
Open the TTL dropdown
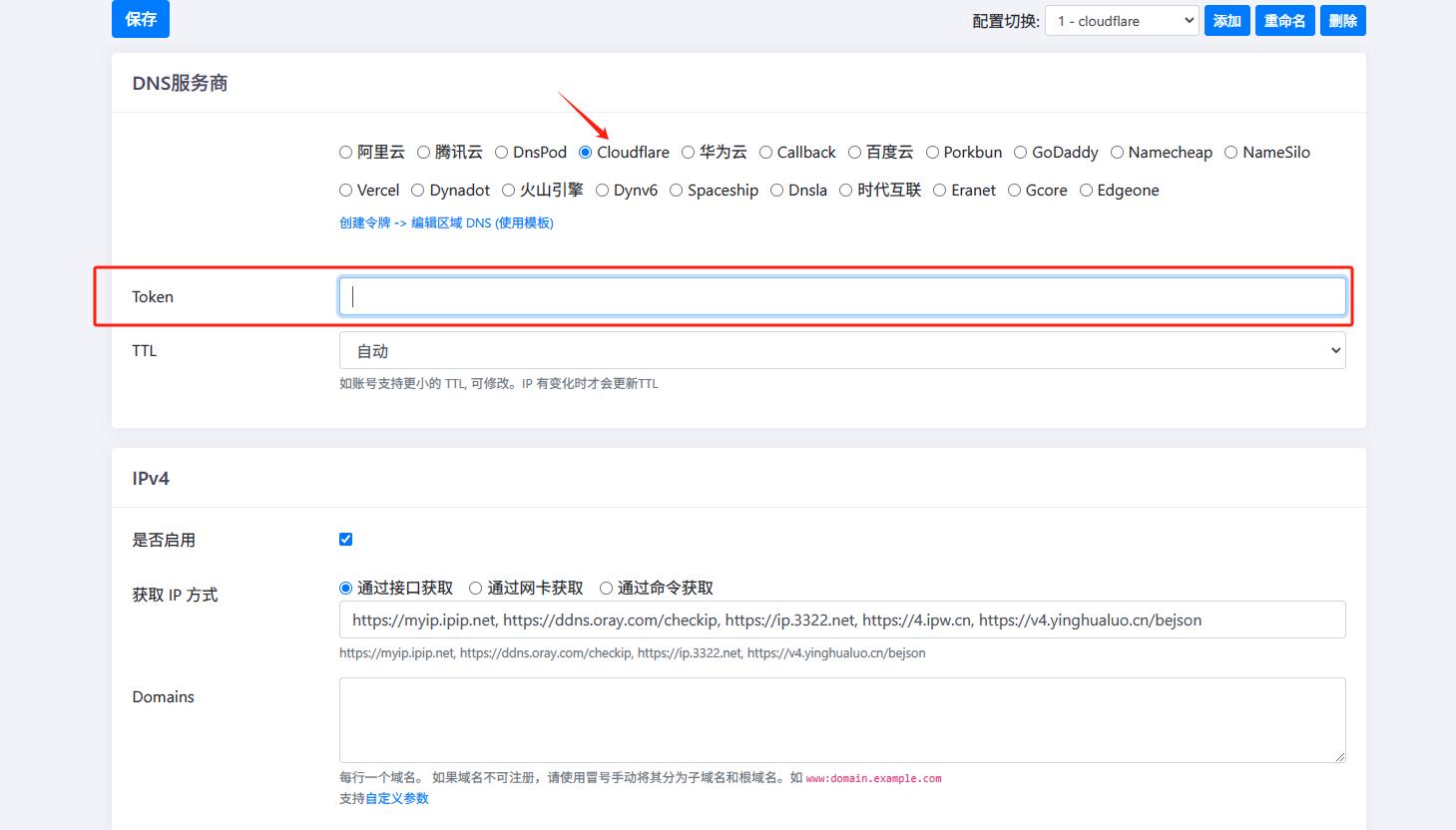point(841,350)
